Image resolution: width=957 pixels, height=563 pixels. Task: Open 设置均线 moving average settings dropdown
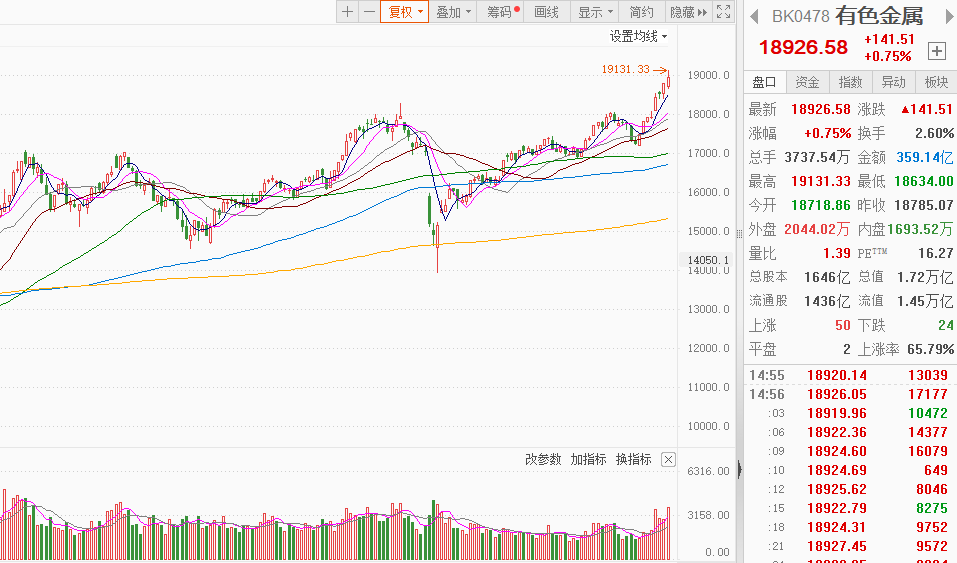coord(639,36)
